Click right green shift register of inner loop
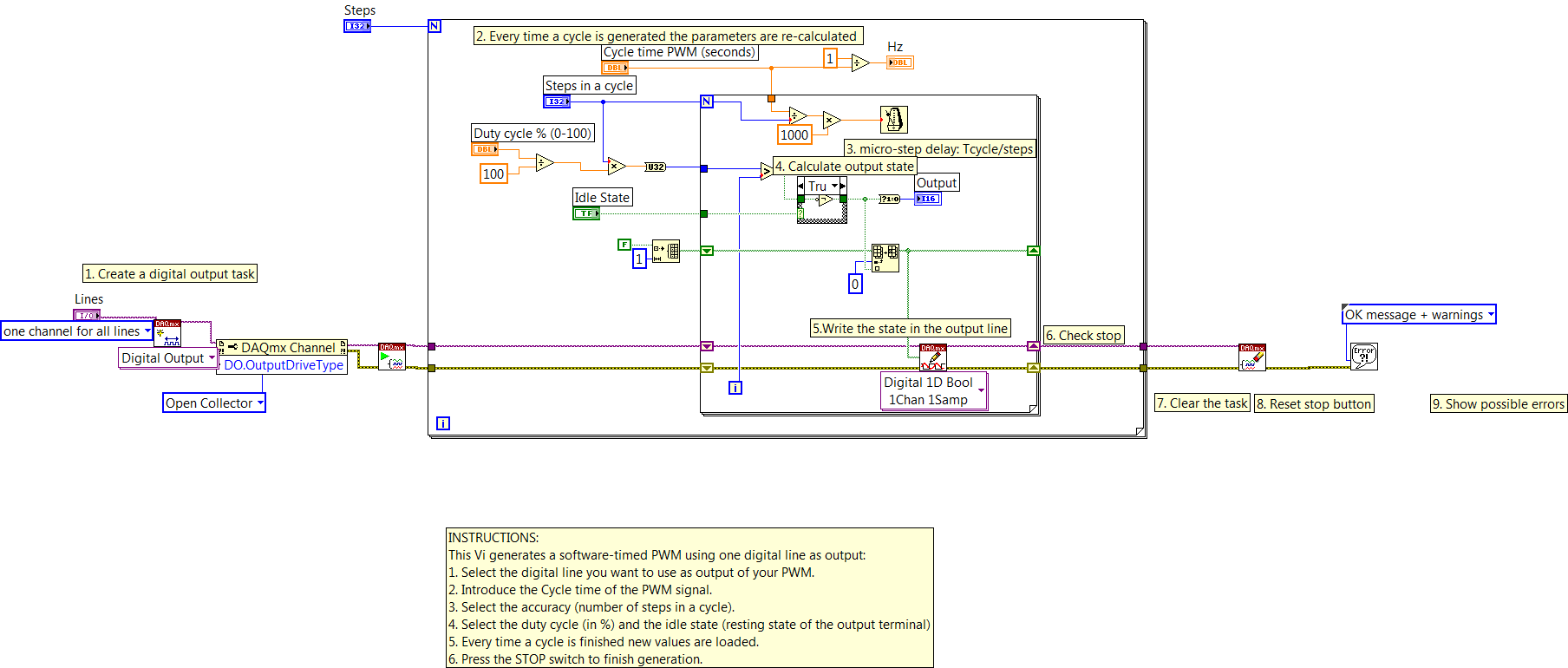Viewport: 1568px width, 668px height. [x=1033, y=251]
